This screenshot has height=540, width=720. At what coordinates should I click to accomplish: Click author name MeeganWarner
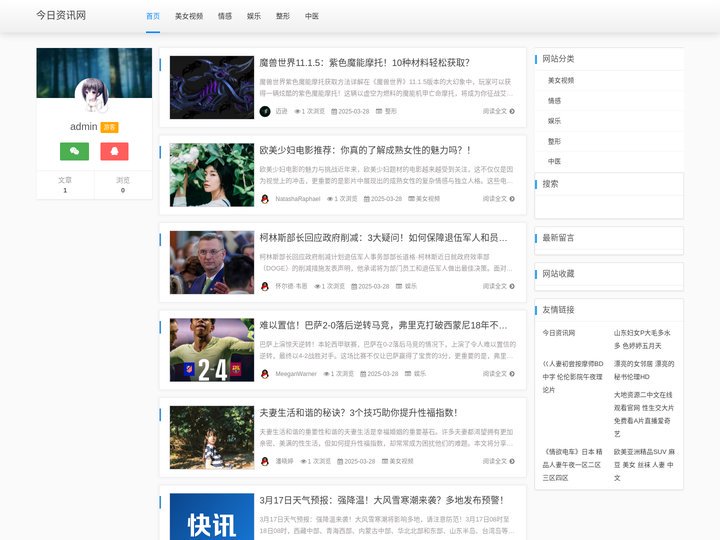tap(296, 374)
